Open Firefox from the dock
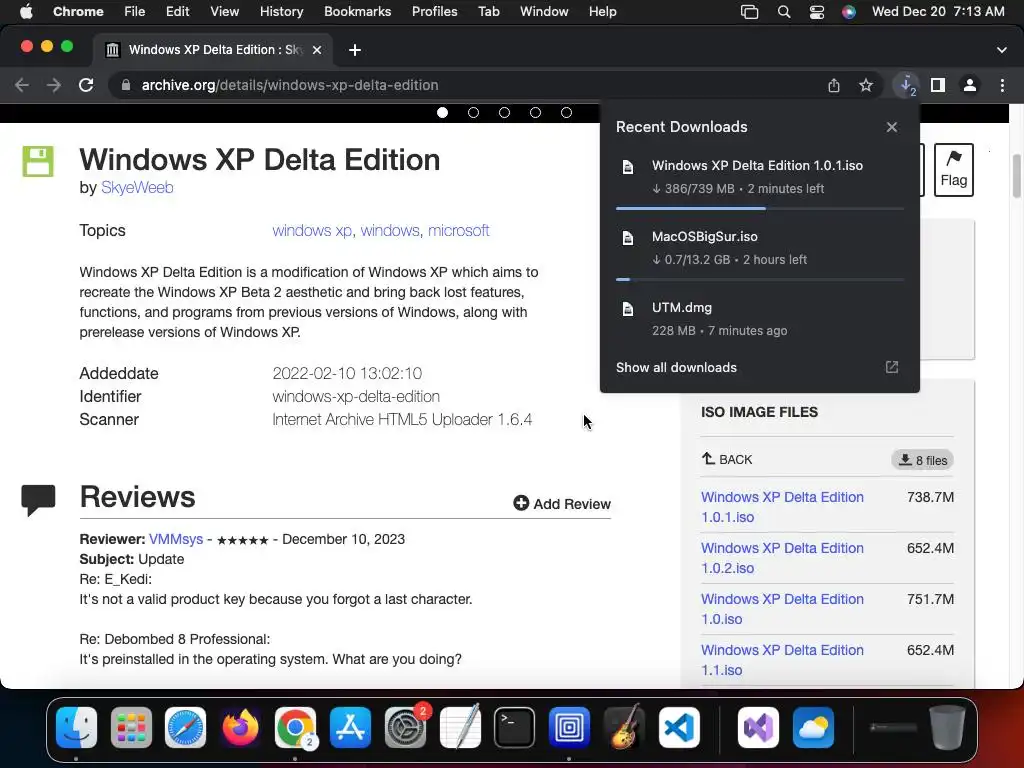 coord(240,727)
